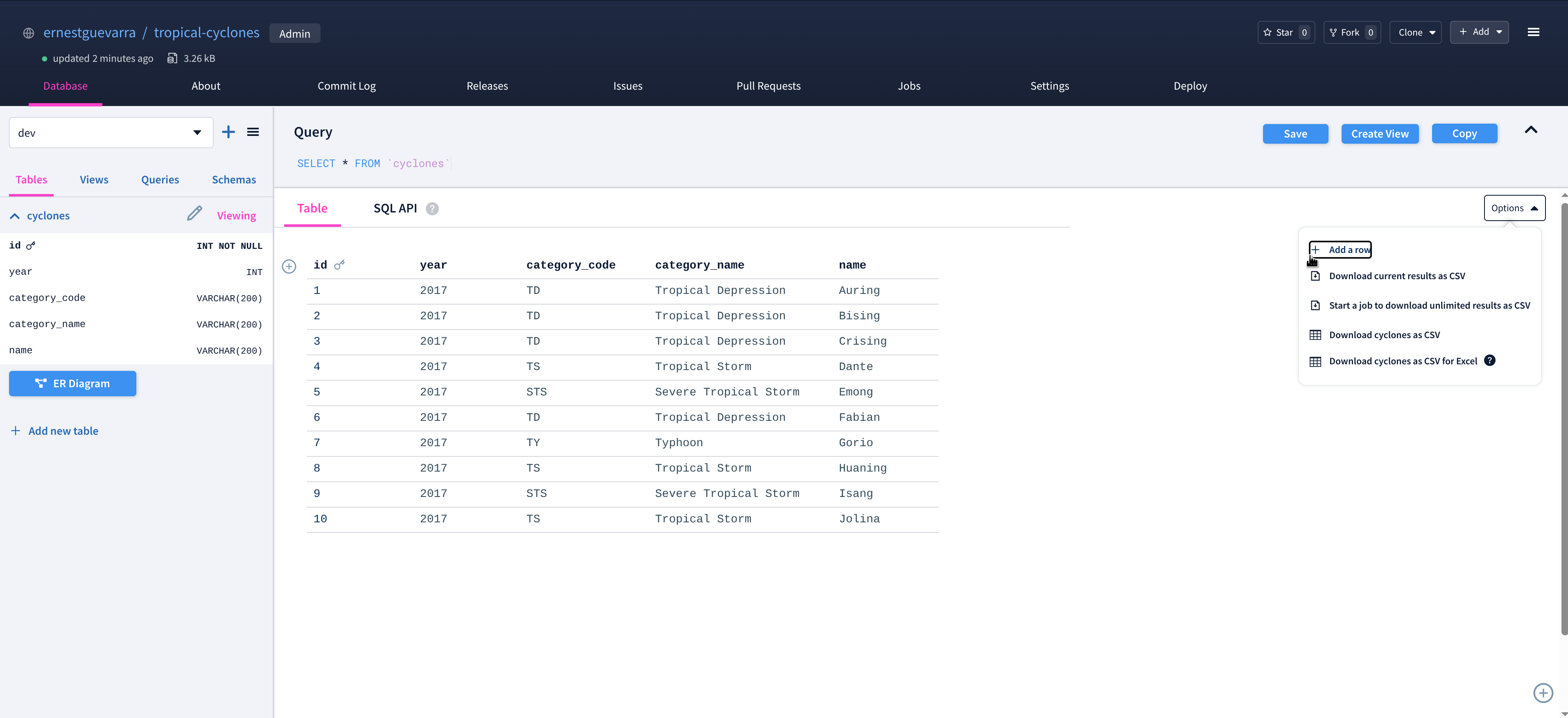Viewport: 1568px width, 718px height.
Task: Click the globe icon beside repository owner name
Action: (29, 34)
